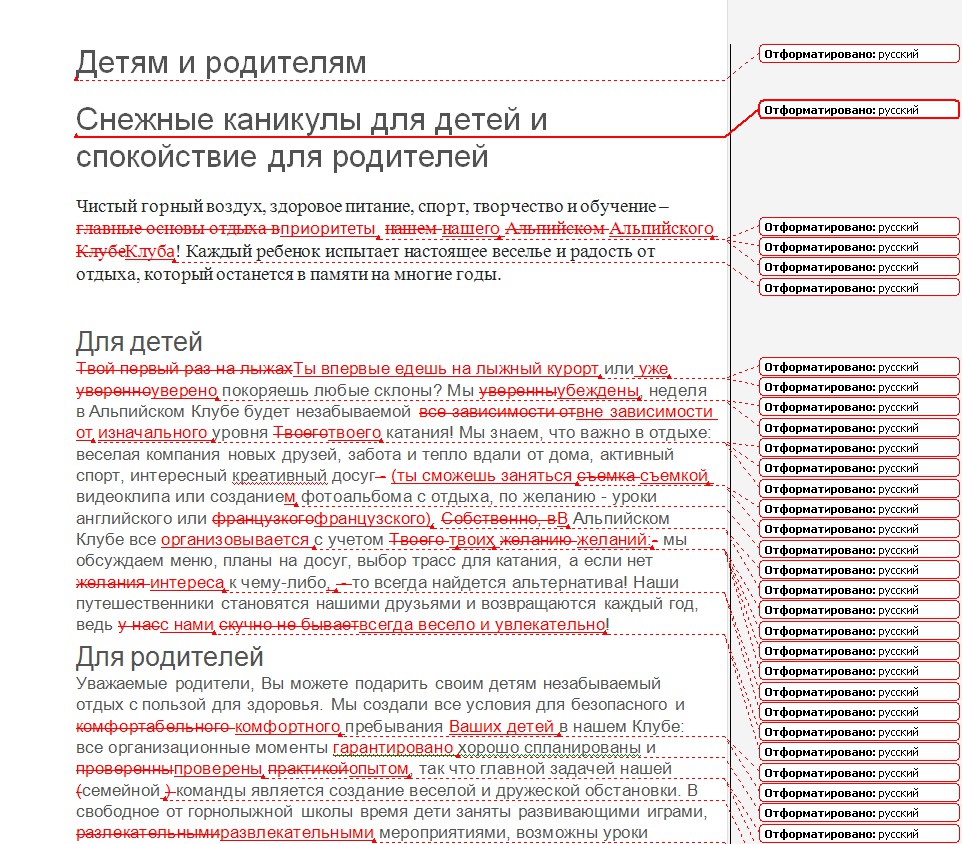
Task: Click the "Для родителей" section heading
Action: [170, 657]
